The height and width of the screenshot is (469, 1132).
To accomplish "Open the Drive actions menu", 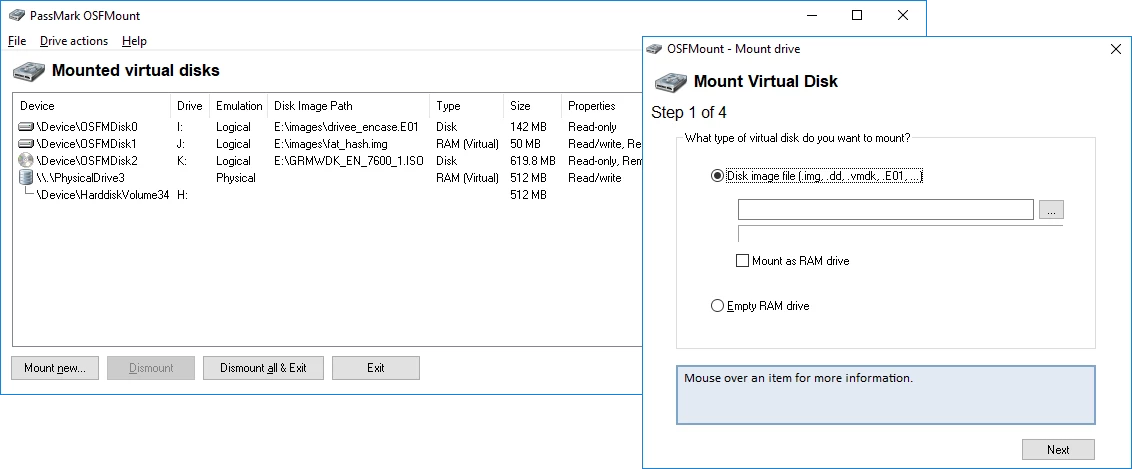I will tap(74, 41).
